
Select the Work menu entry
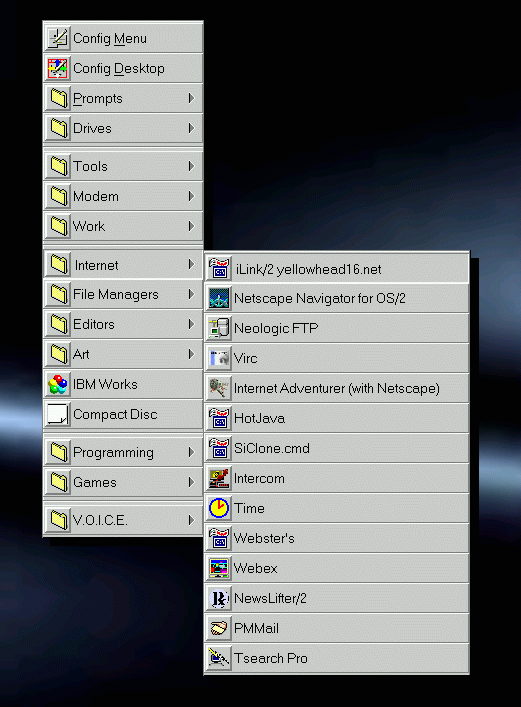pos(123,226)
